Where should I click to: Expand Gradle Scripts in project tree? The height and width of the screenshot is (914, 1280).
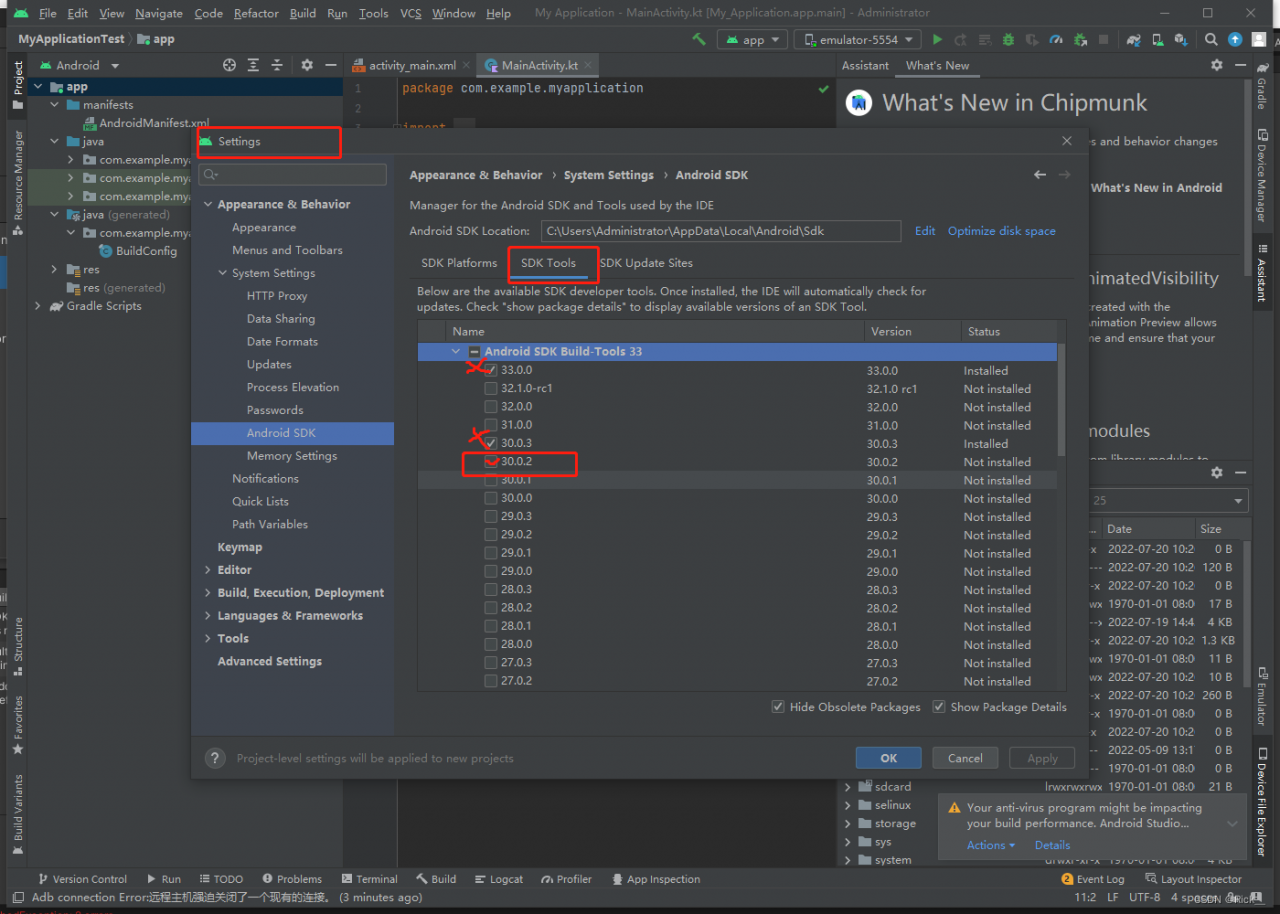click(x=38, y=306)
